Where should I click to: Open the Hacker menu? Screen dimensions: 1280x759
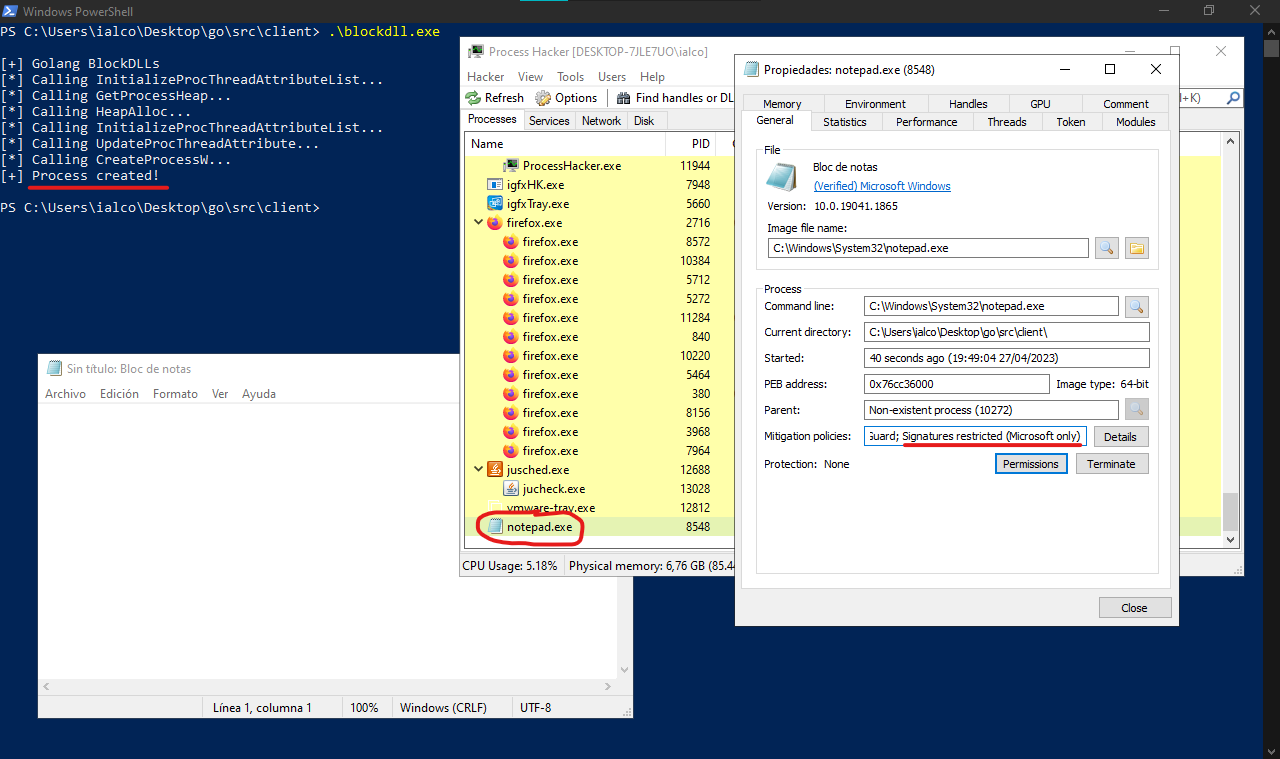pos(486,77)
